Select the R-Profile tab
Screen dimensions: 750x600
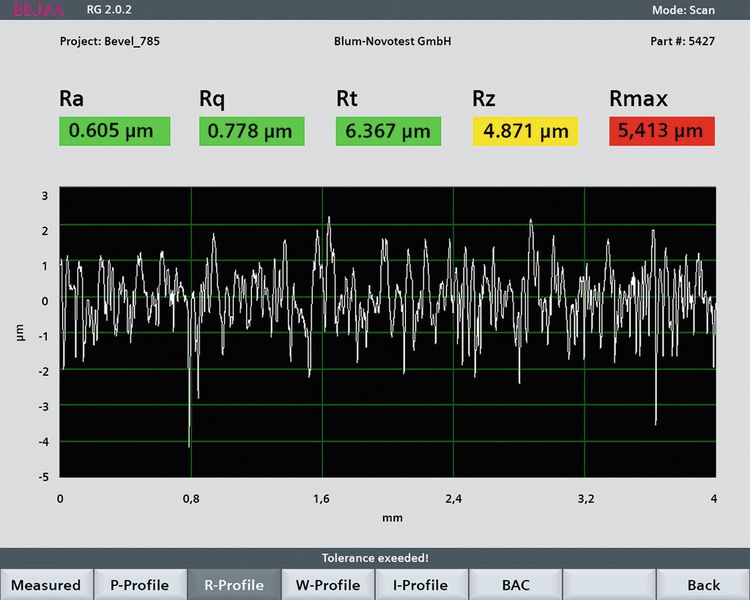coord(233,585)
